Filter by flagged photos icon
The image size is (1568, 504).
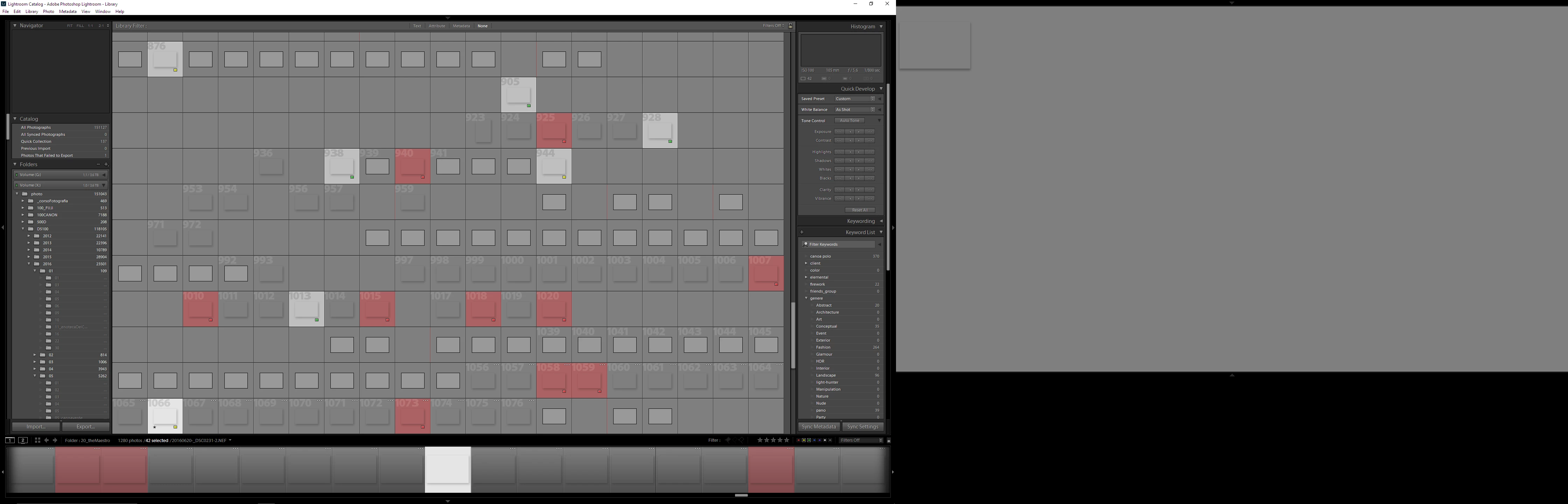(728, 440)
